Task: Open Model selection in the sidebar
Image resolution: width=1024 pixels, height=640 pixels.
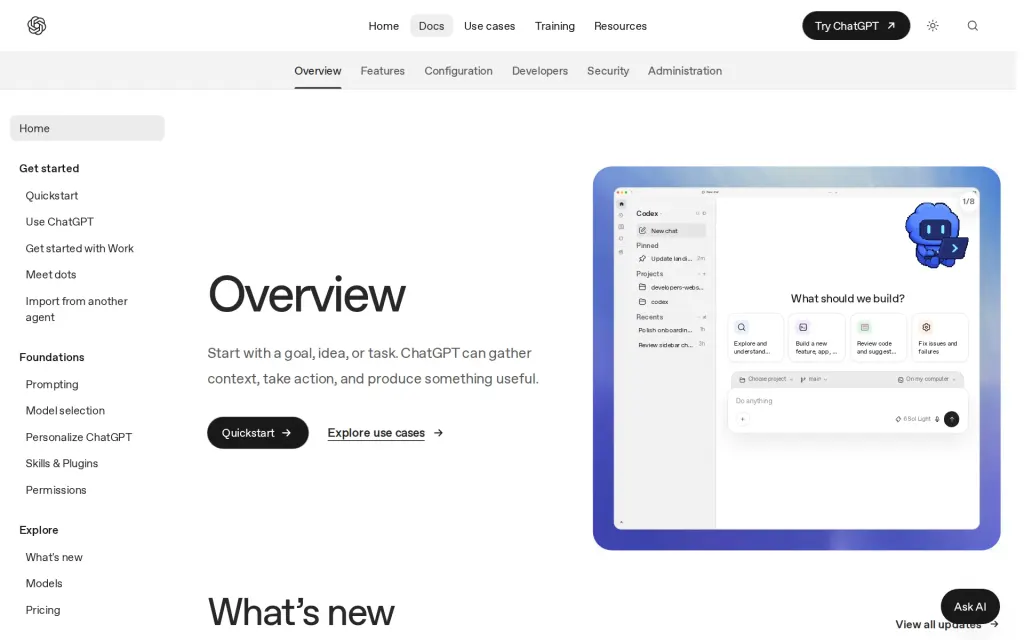Action: pos(65,410)
